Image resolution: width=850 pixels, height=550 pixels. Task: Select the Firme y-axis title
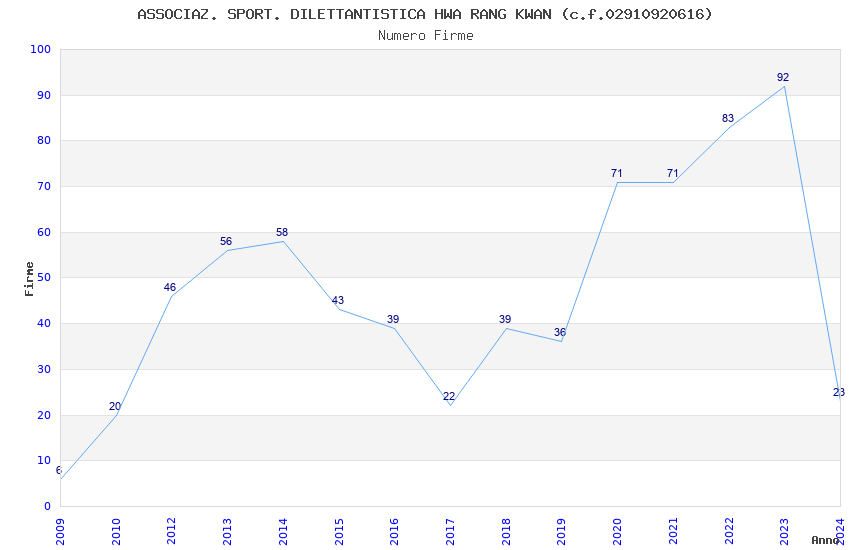(x=29, y=279)
